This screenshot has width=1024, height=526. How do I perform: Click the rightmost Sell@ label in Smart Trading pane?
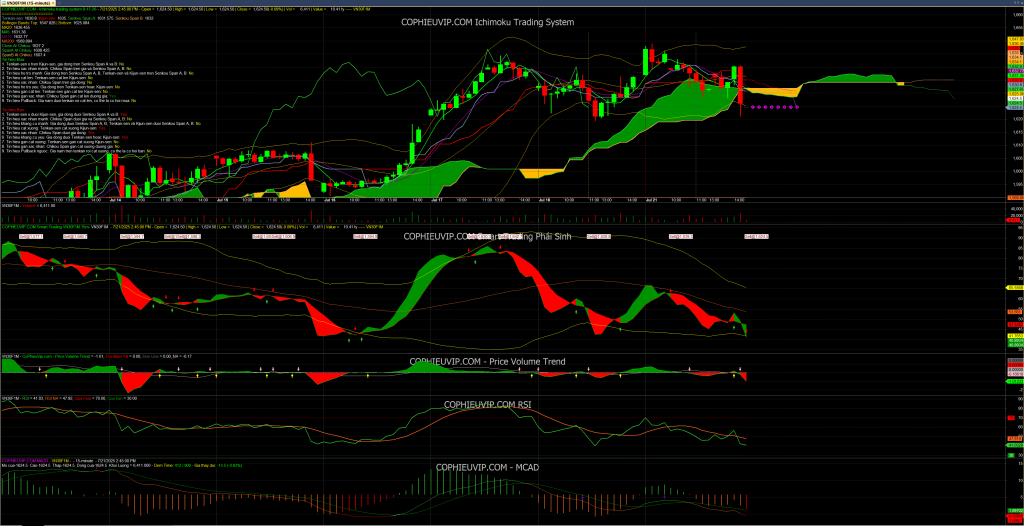[x=756, y=237]
